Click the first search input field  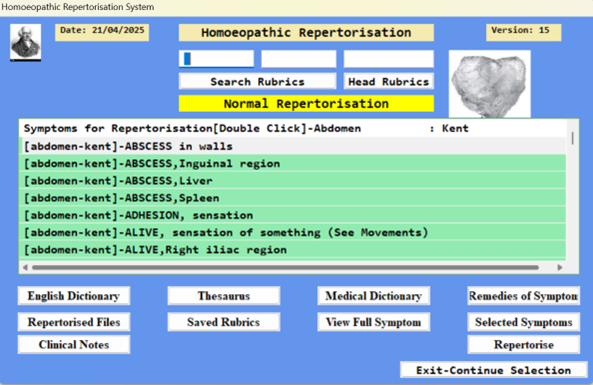coord(216,59)
